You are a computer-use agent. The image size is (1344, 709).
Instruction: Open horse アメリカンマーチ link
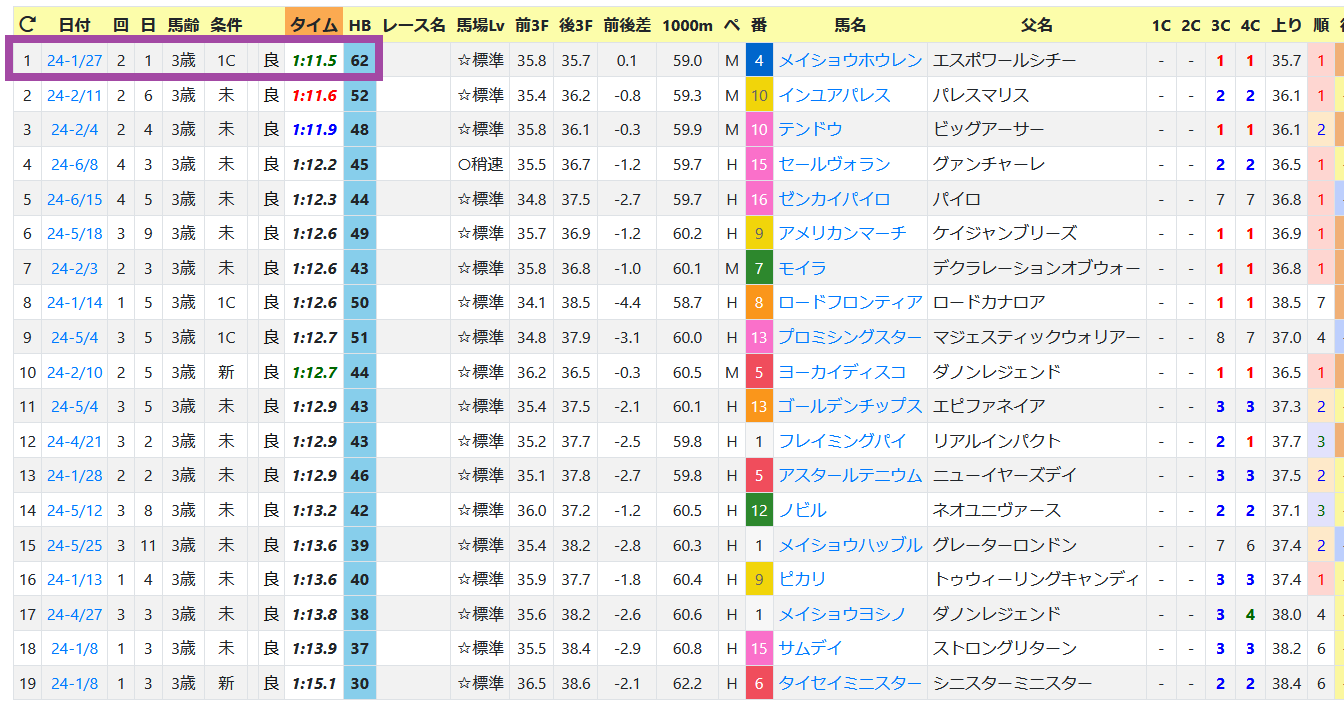pyautogui.click(x=842, y=234)
